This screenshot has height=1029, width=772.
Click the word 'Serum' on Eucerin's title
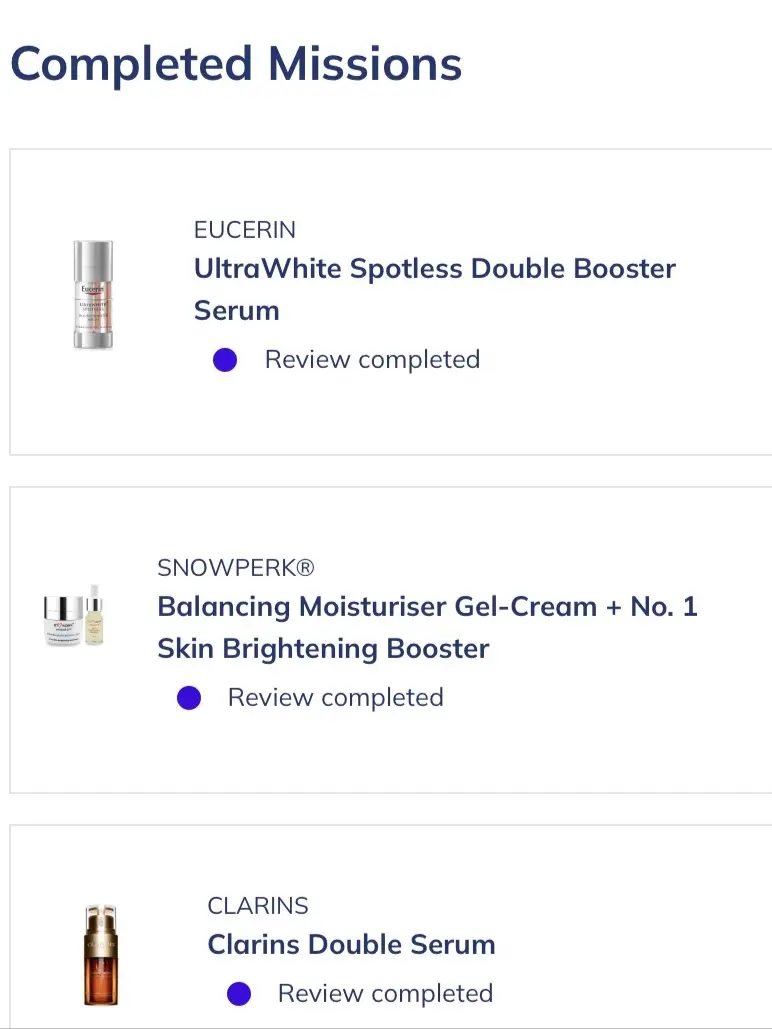pyautogui.click(x=236, y=310)
